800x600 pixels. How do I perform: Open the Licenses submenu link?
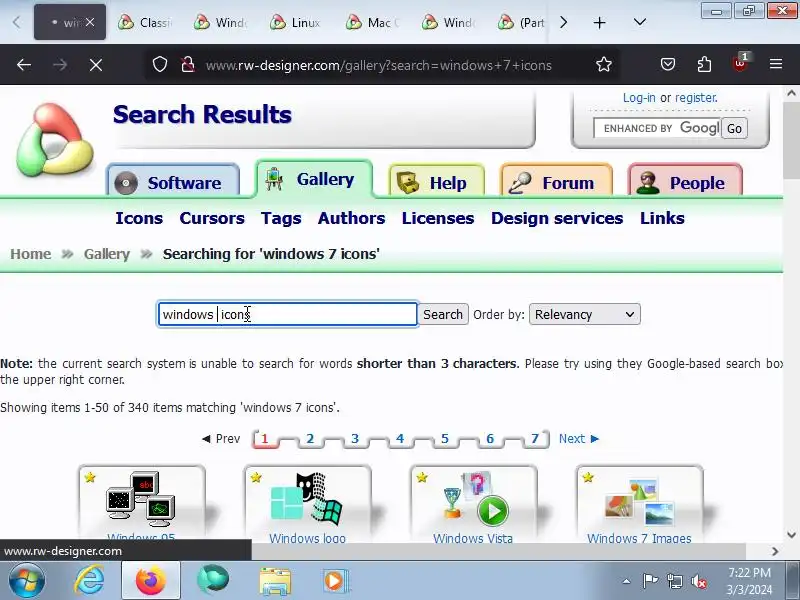(438, 218)
